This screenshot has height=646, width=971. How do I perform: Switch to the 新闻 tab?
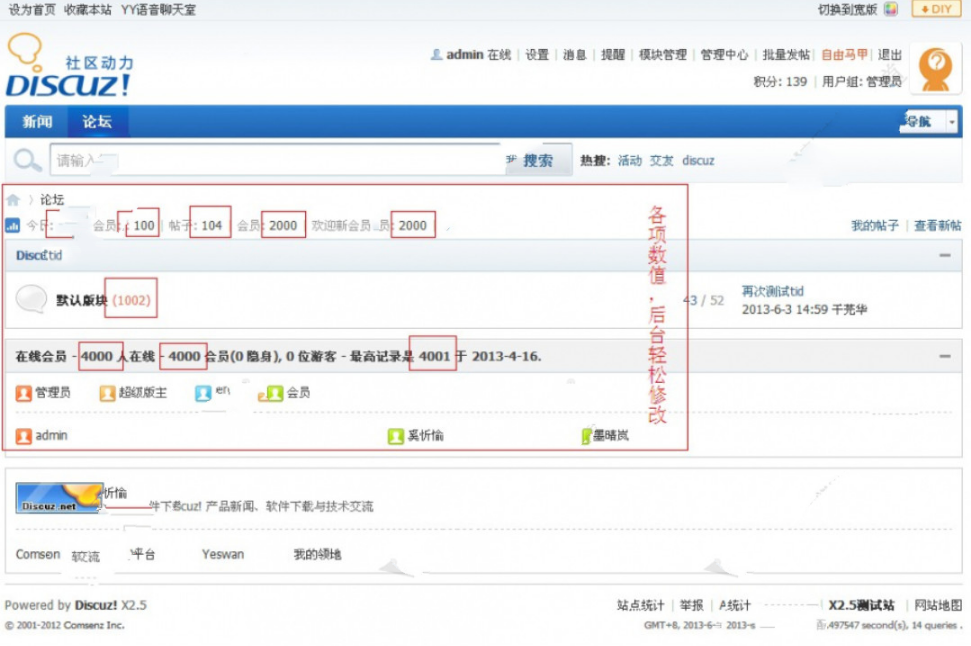tap(37, 122)
